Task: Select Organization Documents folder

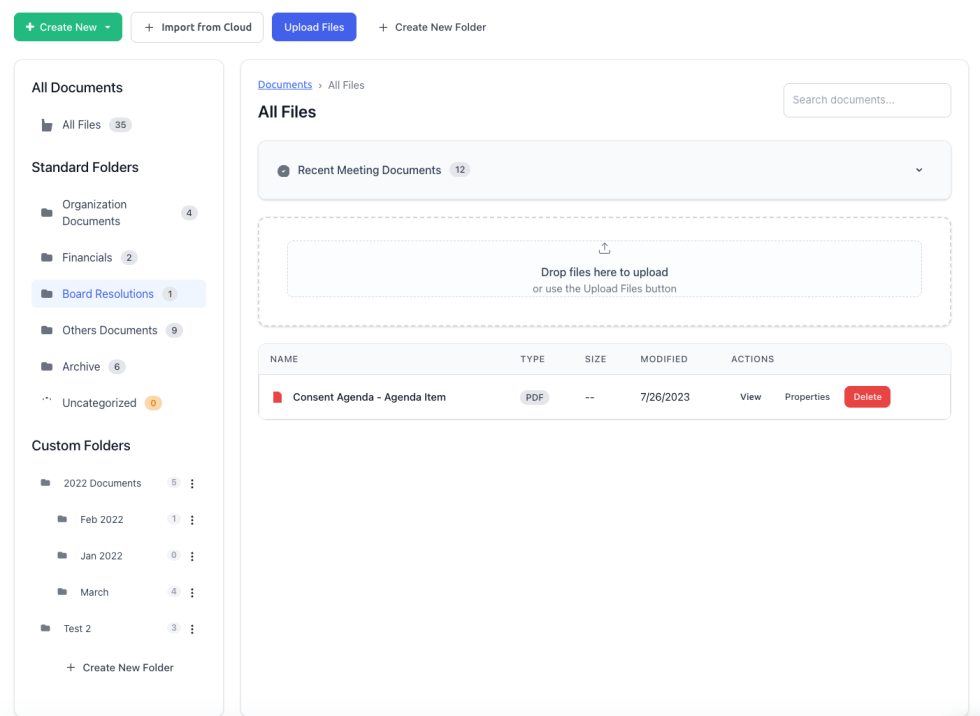Action: click(x=119, y=213)
